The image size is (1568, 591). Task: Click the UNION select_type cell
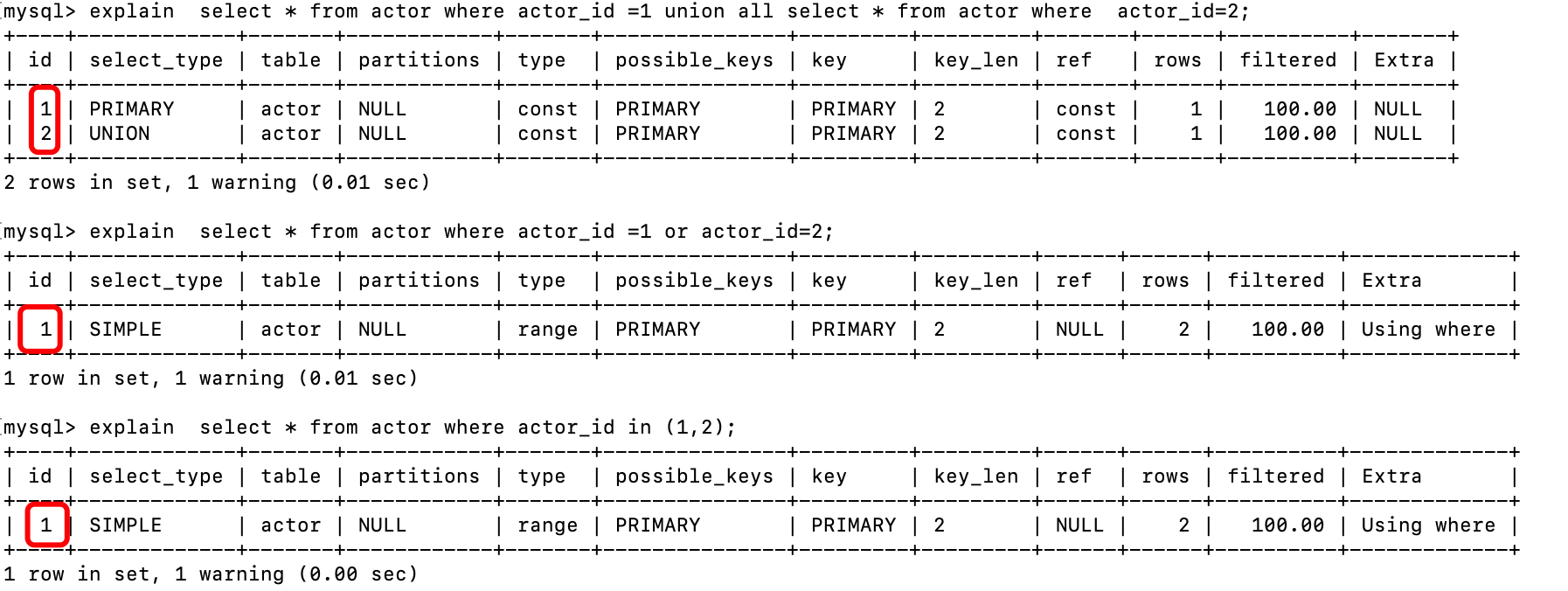coord(119,134)
